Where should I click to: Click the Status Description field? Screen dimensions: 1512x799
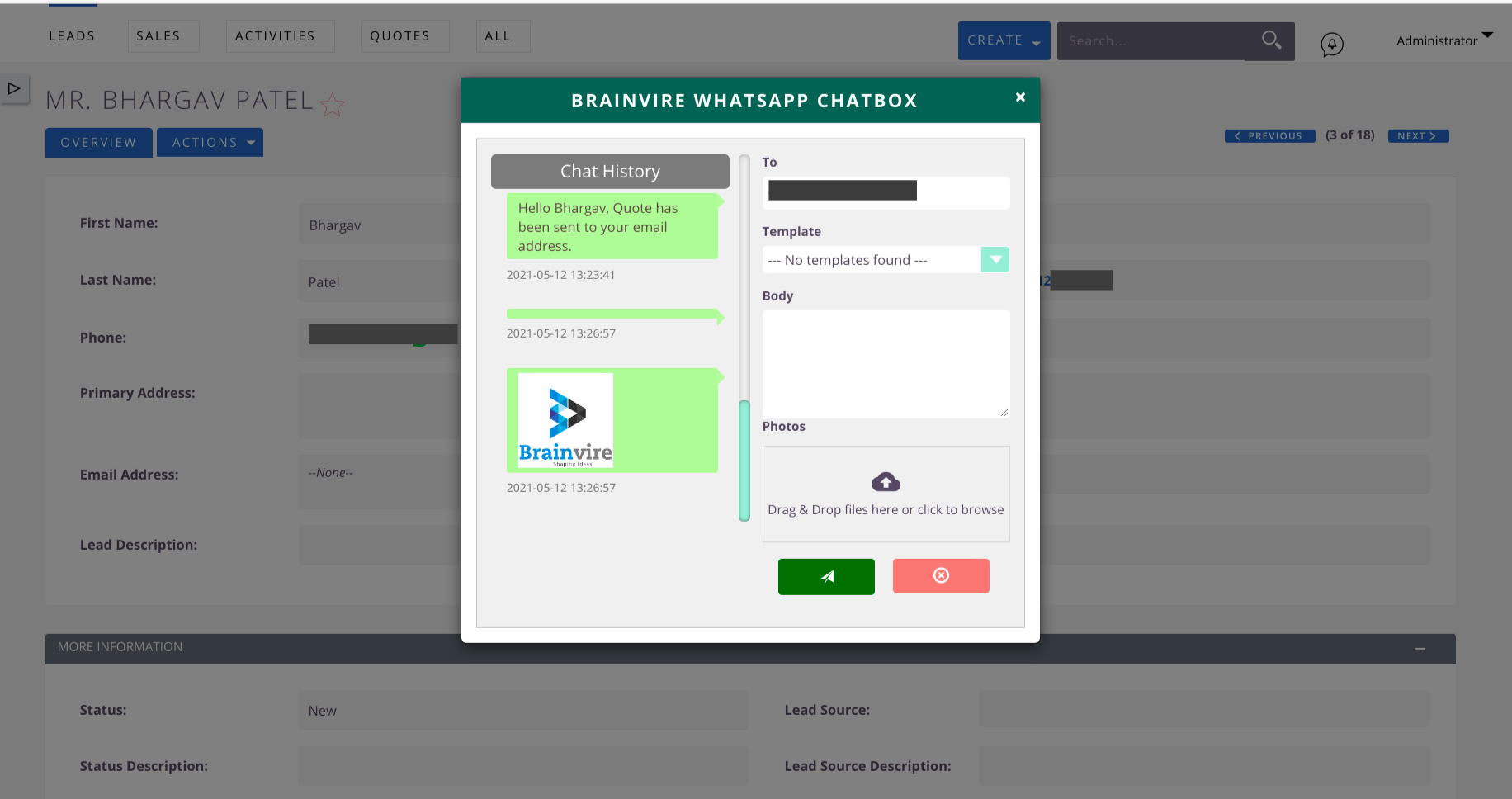pos(523,766)
